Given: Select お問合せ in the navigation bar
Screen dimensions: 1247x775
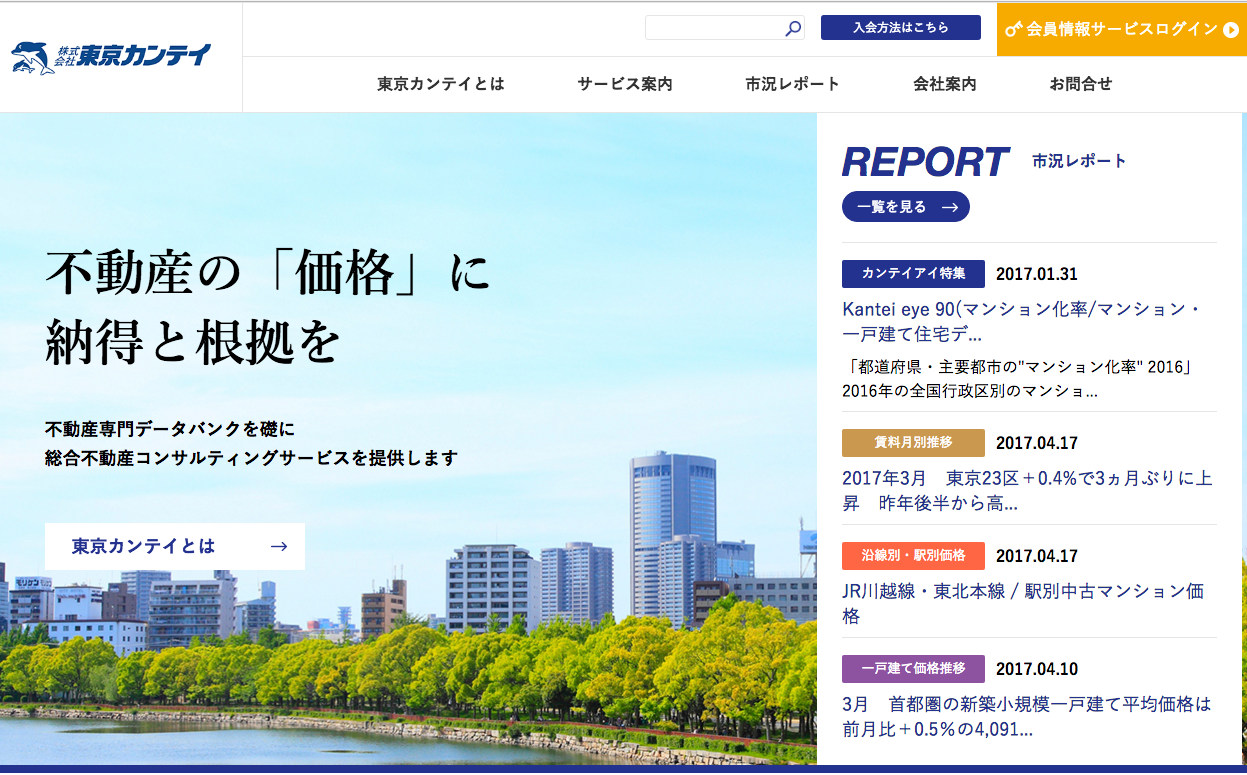Looking at the screenshot, I should click(x=1080, y=84).
